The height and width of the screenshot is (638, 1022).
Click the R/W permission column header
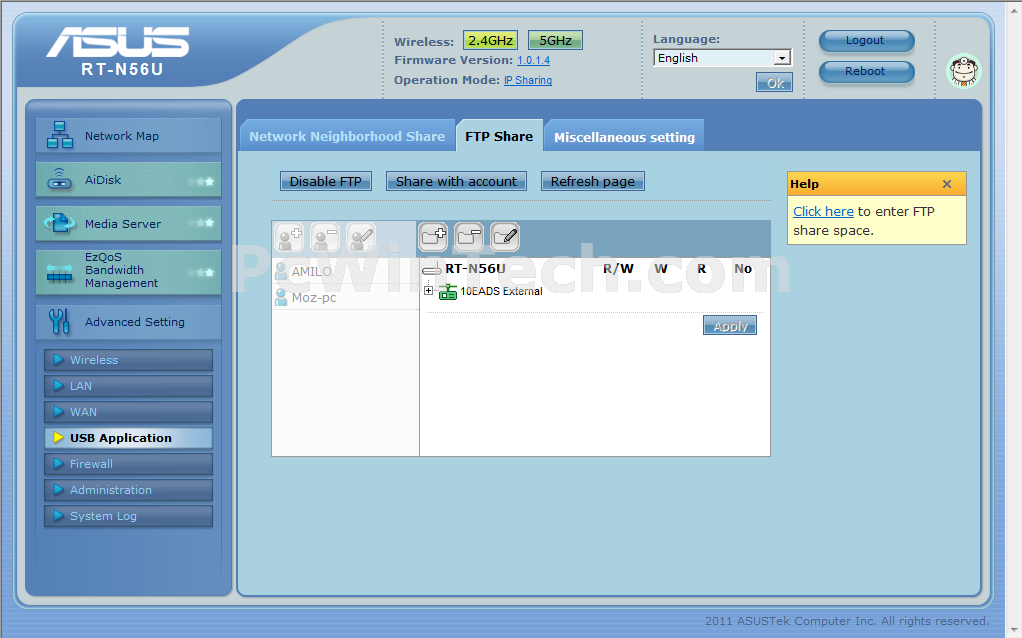coord(618,268)
